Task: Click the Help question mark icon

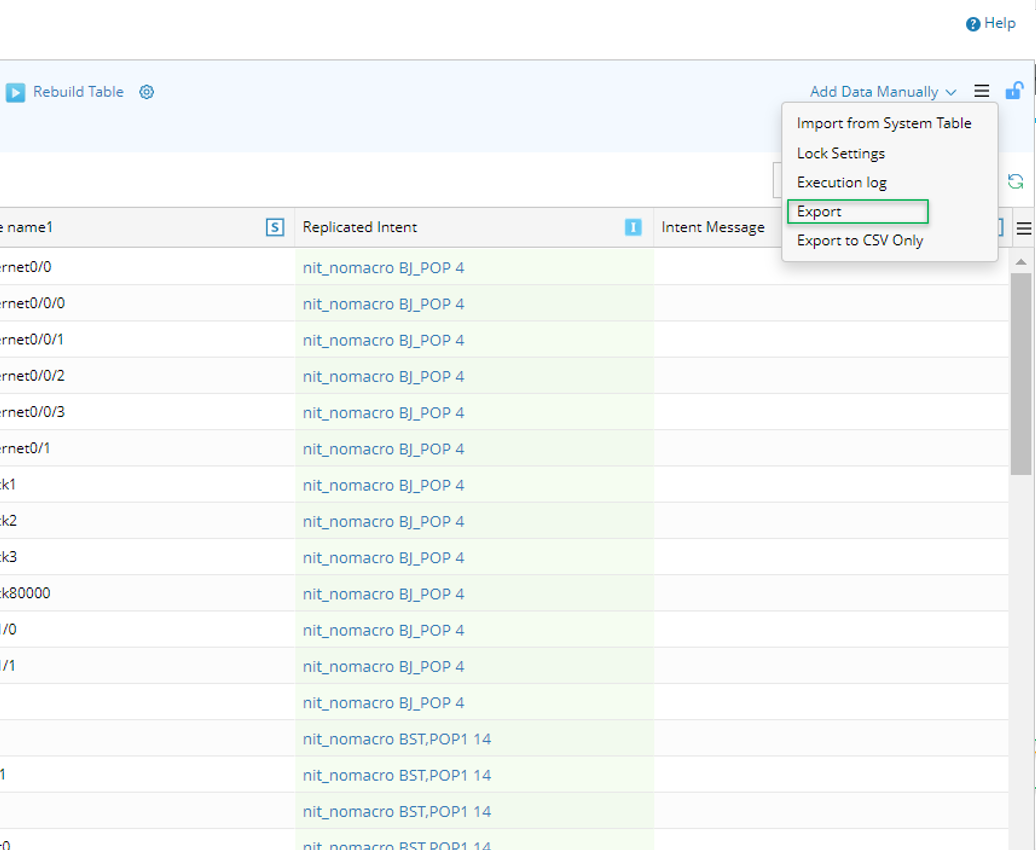Action: (x=973, y=24)
